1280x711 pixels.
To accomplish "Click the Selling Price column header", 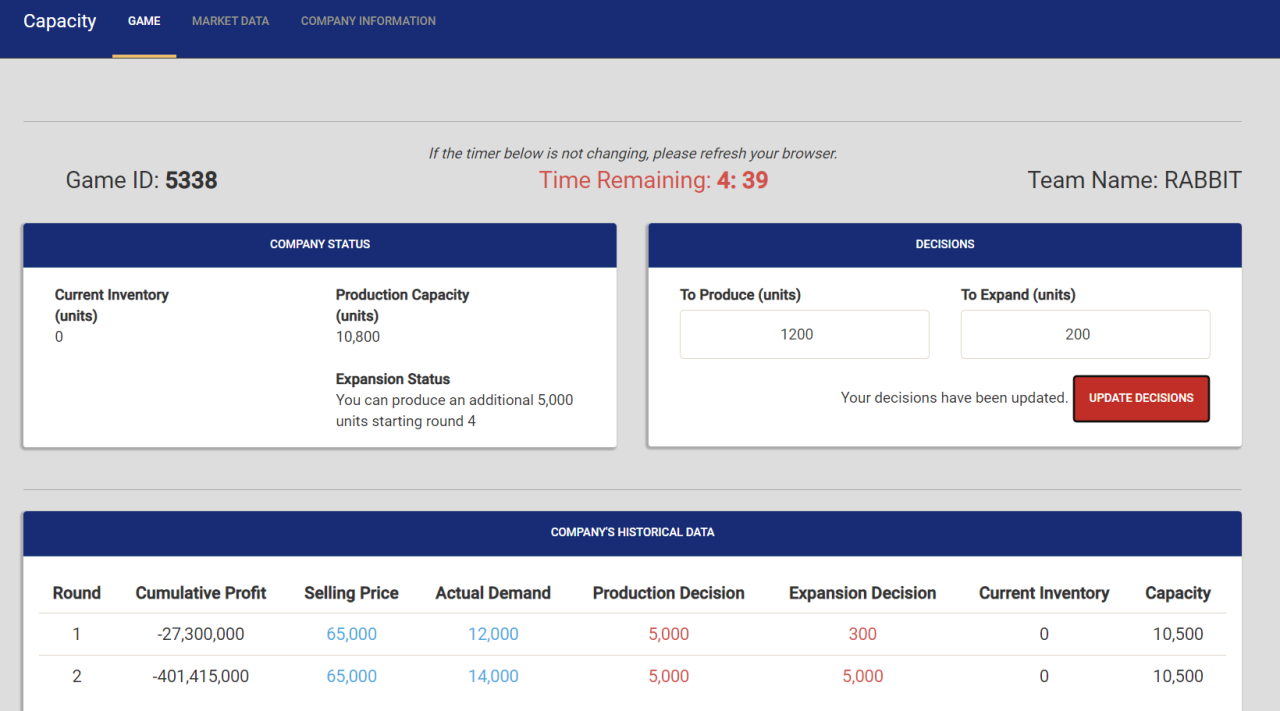I will [x=351, y=593].
